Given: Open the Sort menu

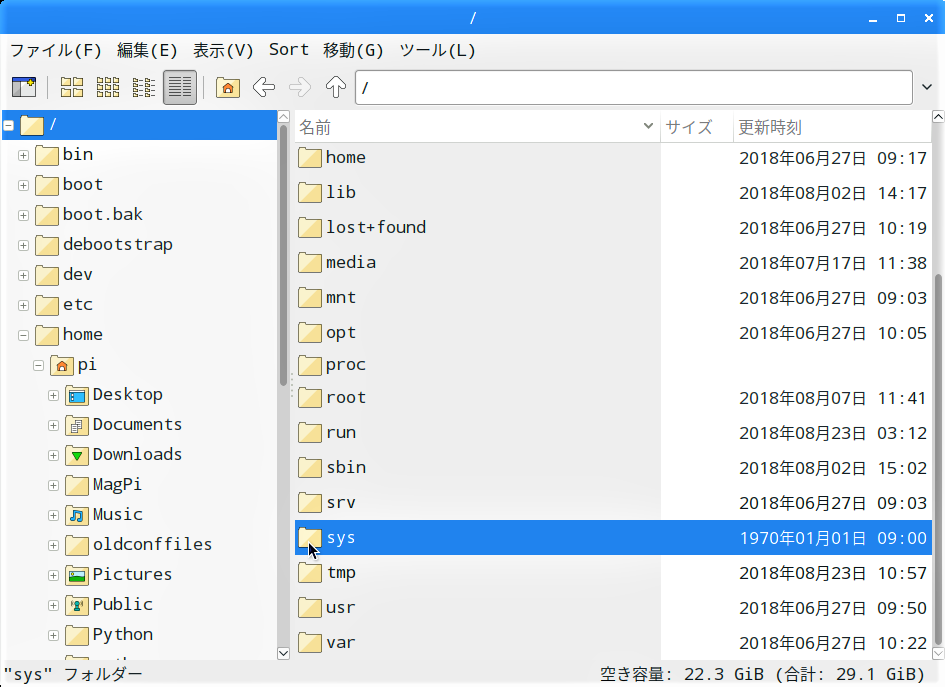Looking at the screenshot, I should (289, 50).
